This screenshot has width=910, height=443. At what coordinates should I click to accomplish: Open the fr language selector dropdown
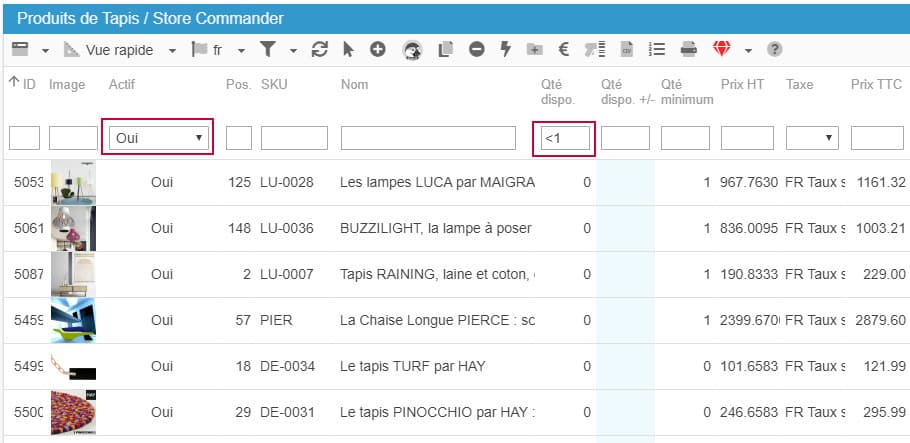coord(242,49)
